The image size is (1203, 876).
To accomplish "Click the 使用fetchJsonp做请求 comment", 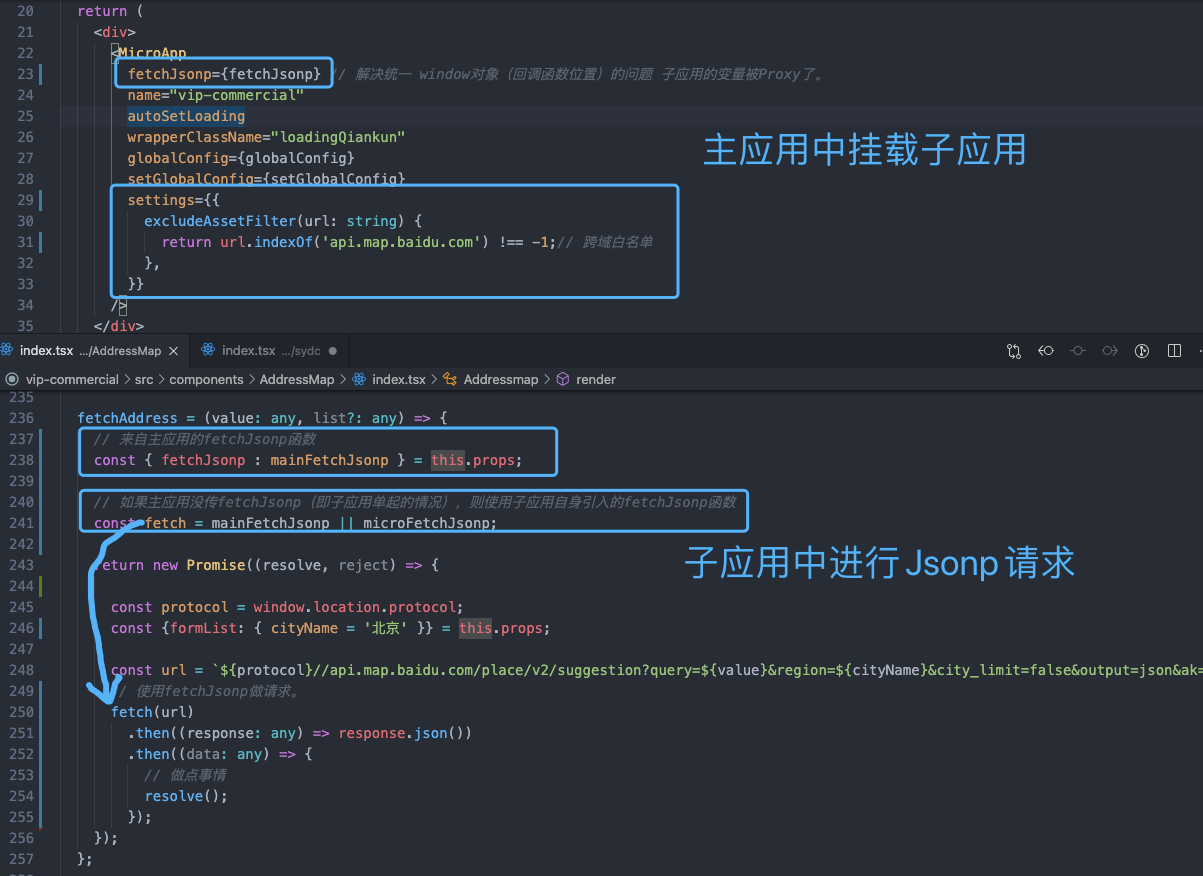I will coord(208,691).
